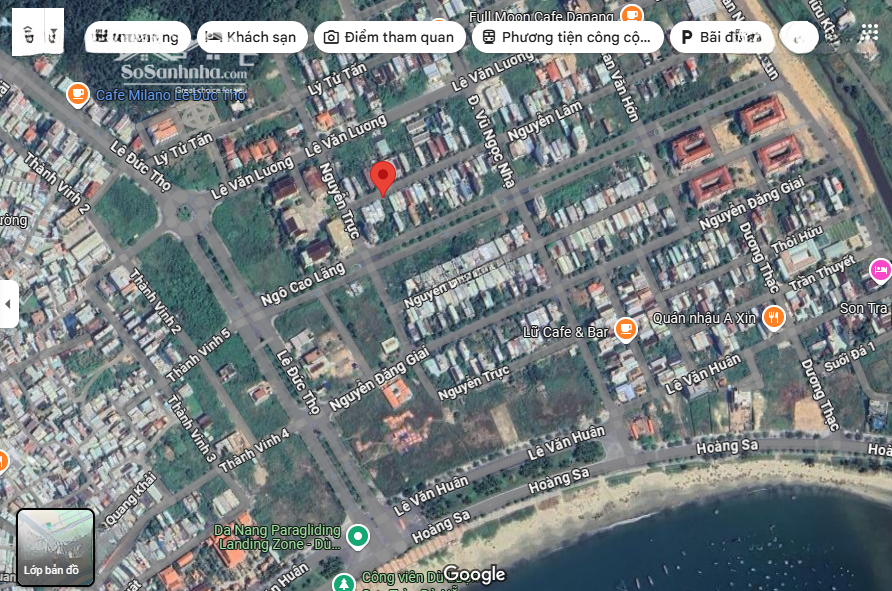The height and width of the screenshot is (591, 892).
Task: Select Full Moon Cafe Danang orange icon
Action: coord(631,15)
